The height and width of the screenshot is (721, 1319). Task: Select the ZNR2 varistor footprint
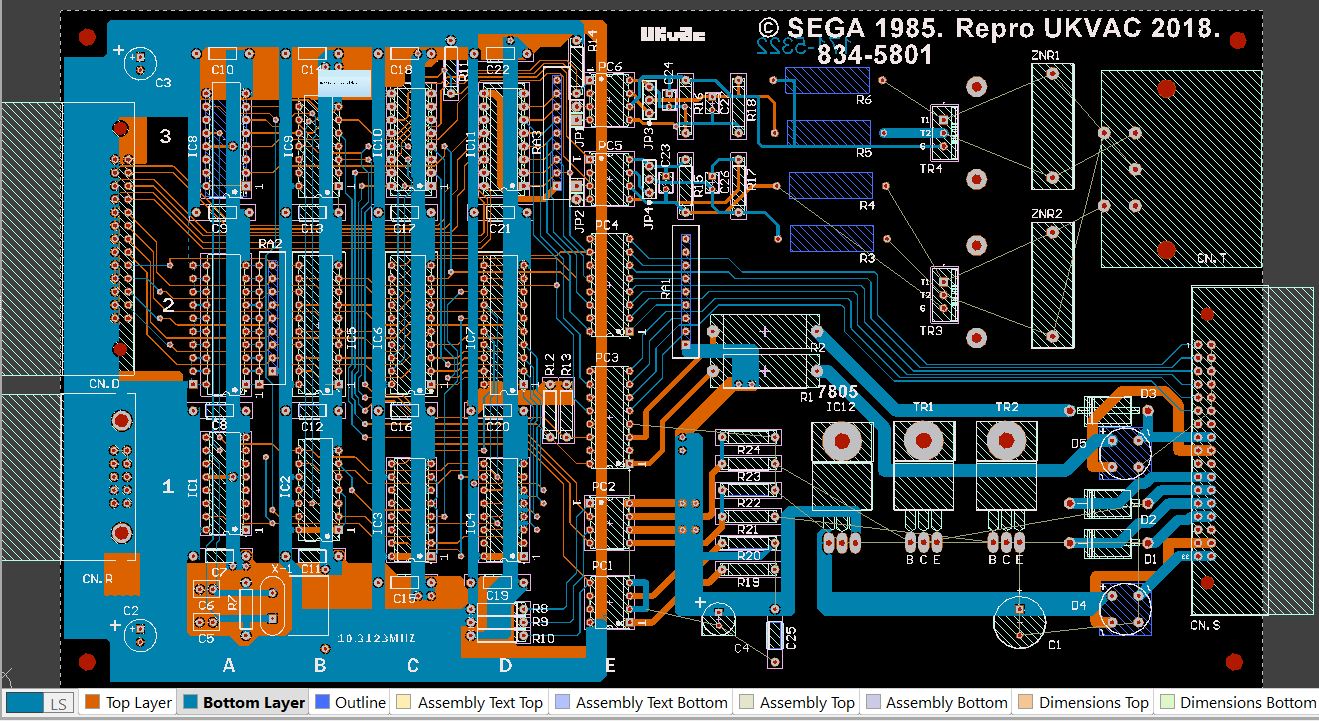coord(1052,285)
